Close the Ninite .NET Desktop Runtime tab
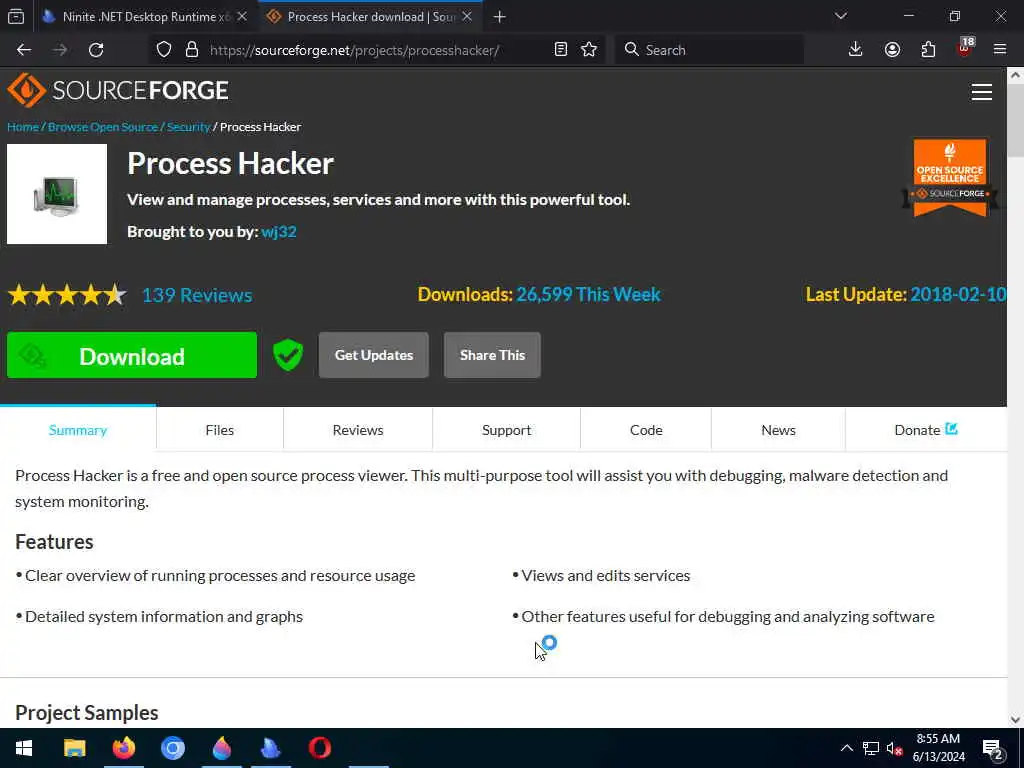This screenshot has width=1024, height=768. click(242, 17)
